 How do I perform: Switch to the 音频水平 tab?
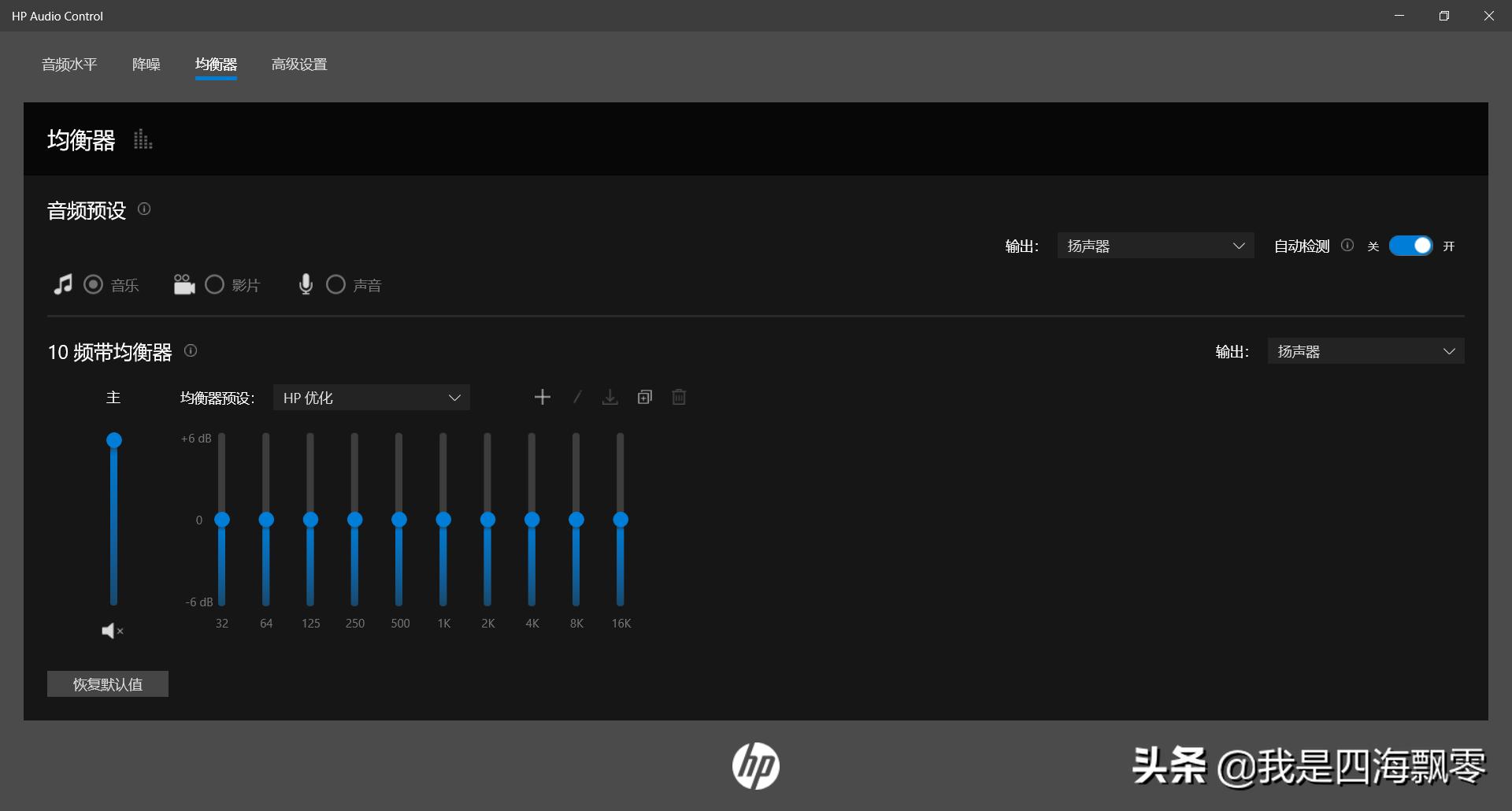tap(69, 65)
